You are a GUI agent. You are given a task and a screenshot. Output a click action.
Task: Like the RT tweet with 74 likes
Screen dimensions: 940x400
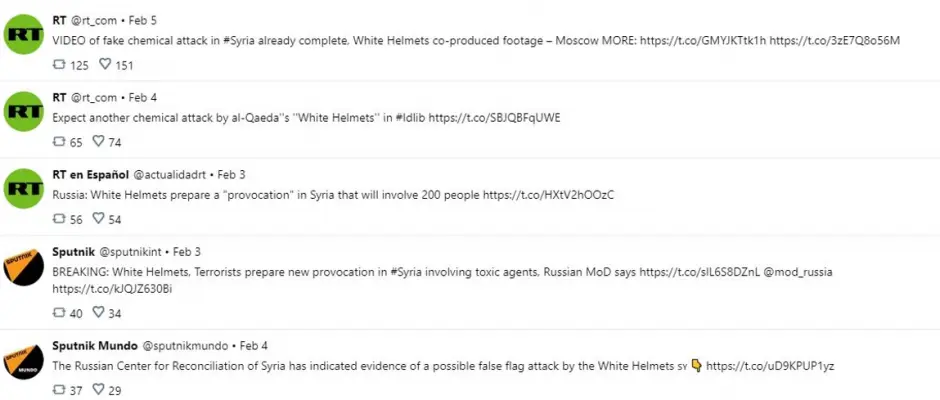click(x=98, y=142)
